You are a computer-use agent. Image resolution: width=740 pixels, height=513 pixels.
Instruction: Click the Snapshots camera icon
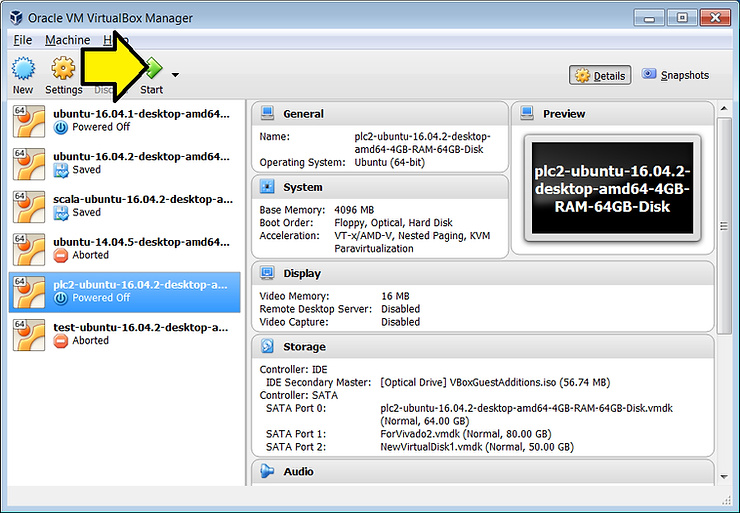click(649, 74)
